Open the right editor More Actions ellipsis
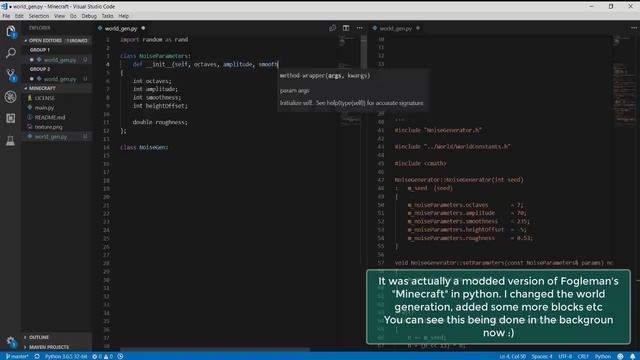Image resolution: width=640 pixels, height=360 pixels. point(634,28)
